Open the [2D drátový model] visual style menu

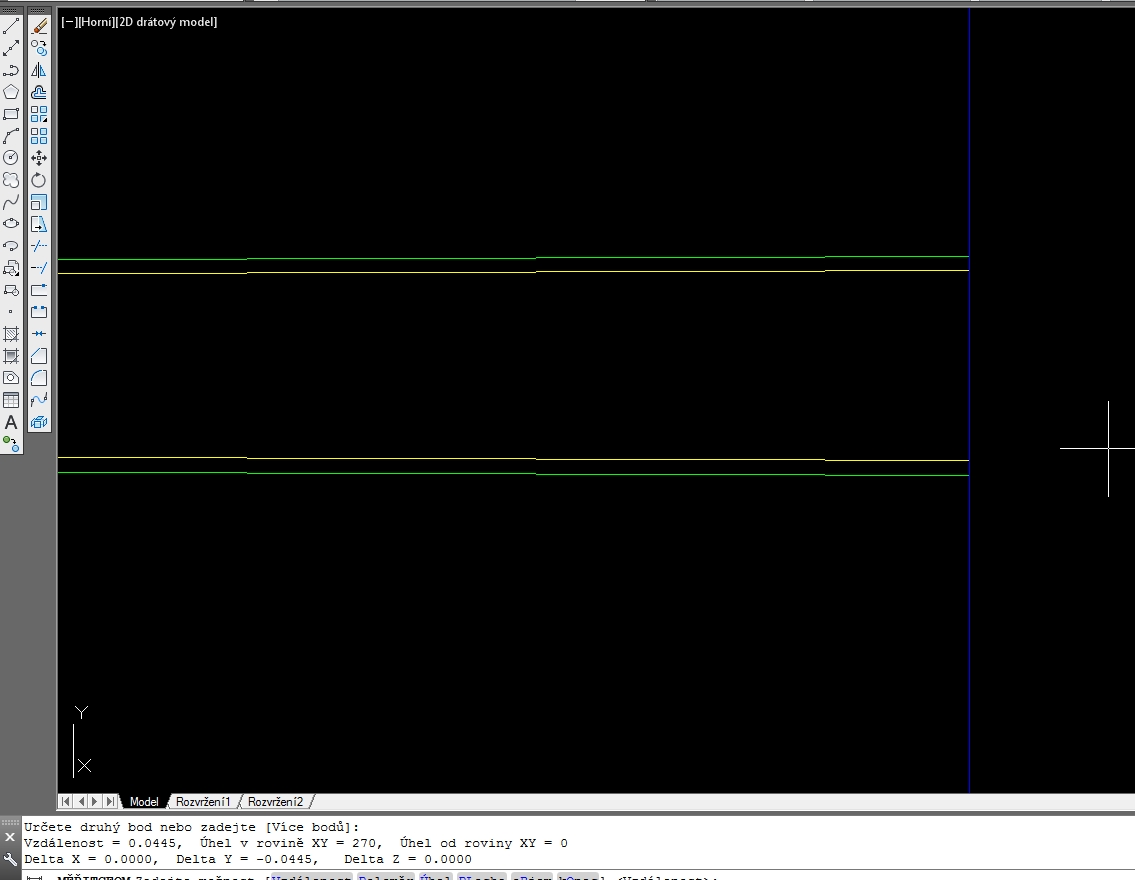(x=166, y=22)
